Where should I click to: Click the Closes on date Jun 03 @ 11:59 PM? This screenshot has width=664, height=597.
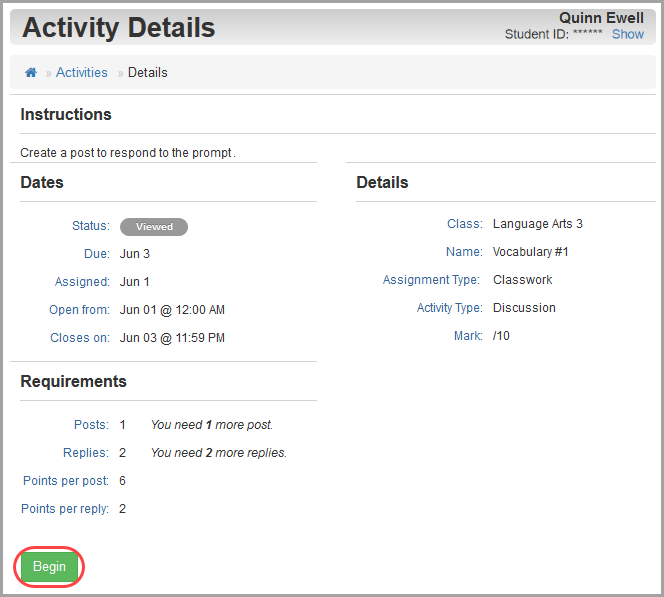coord(172,338)
